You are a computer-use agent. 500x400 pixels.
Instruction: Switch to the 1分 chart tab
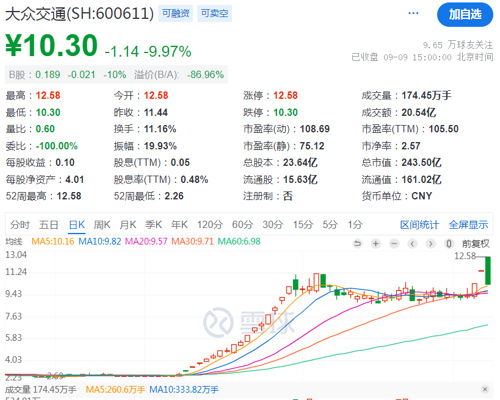[355, 225]
